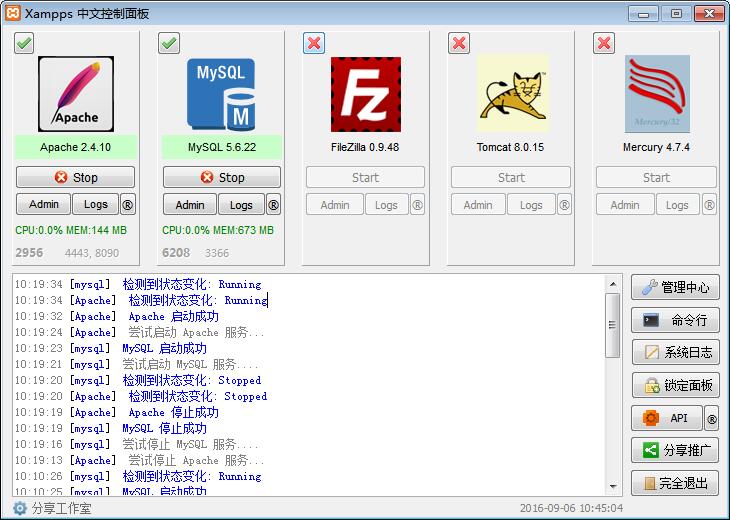The image size is (730, 520).
Task: Click FileZilla Admin button
Action: (x=335, y=204)
